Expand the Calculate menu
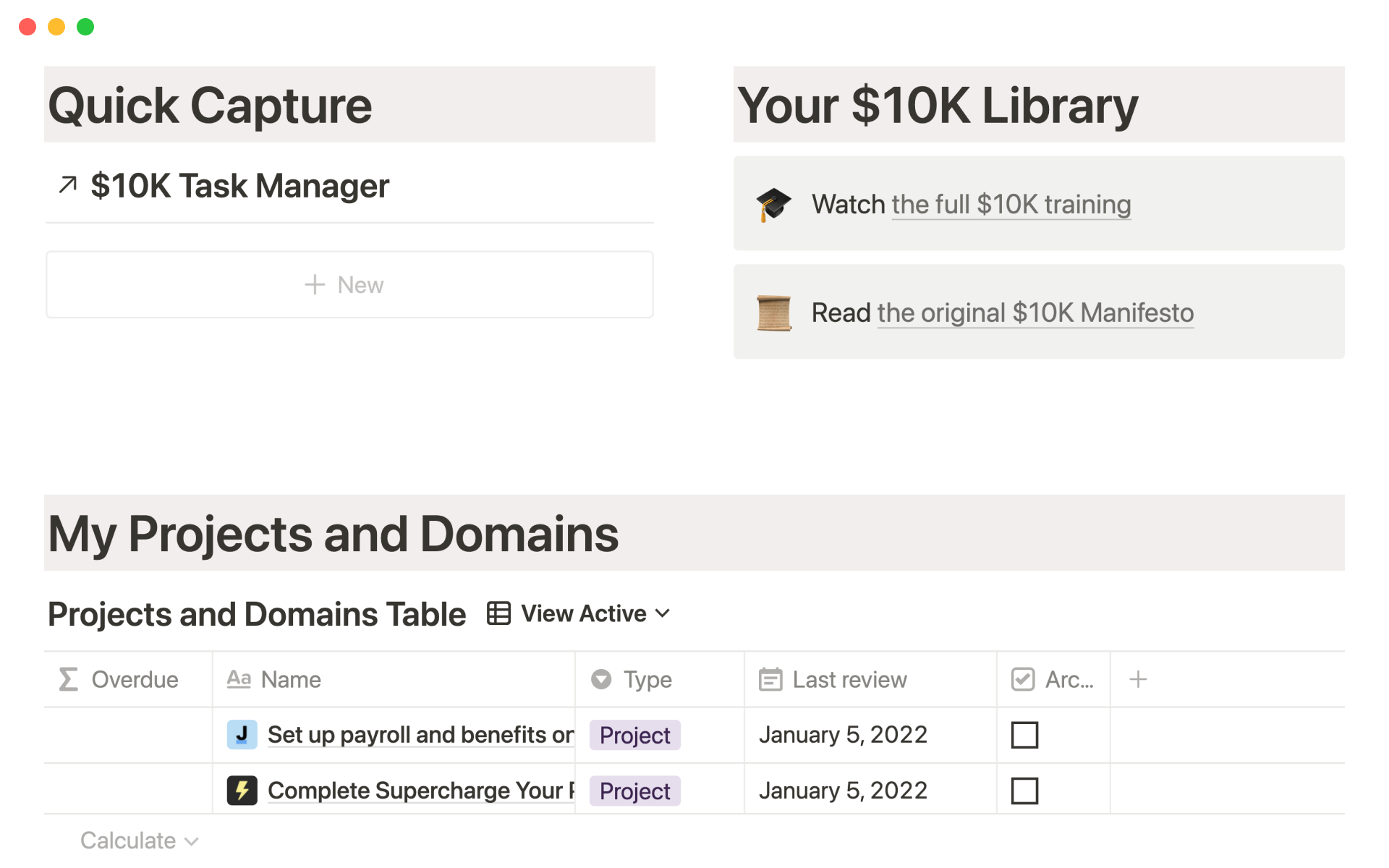Viewport: 1389px width, 868px height. tap(139, 841)
